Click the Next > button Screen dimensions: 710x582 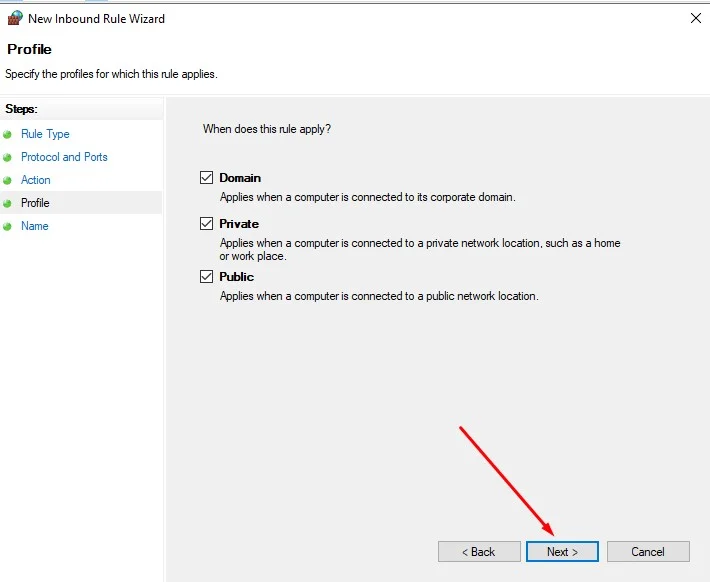[562, 552]
